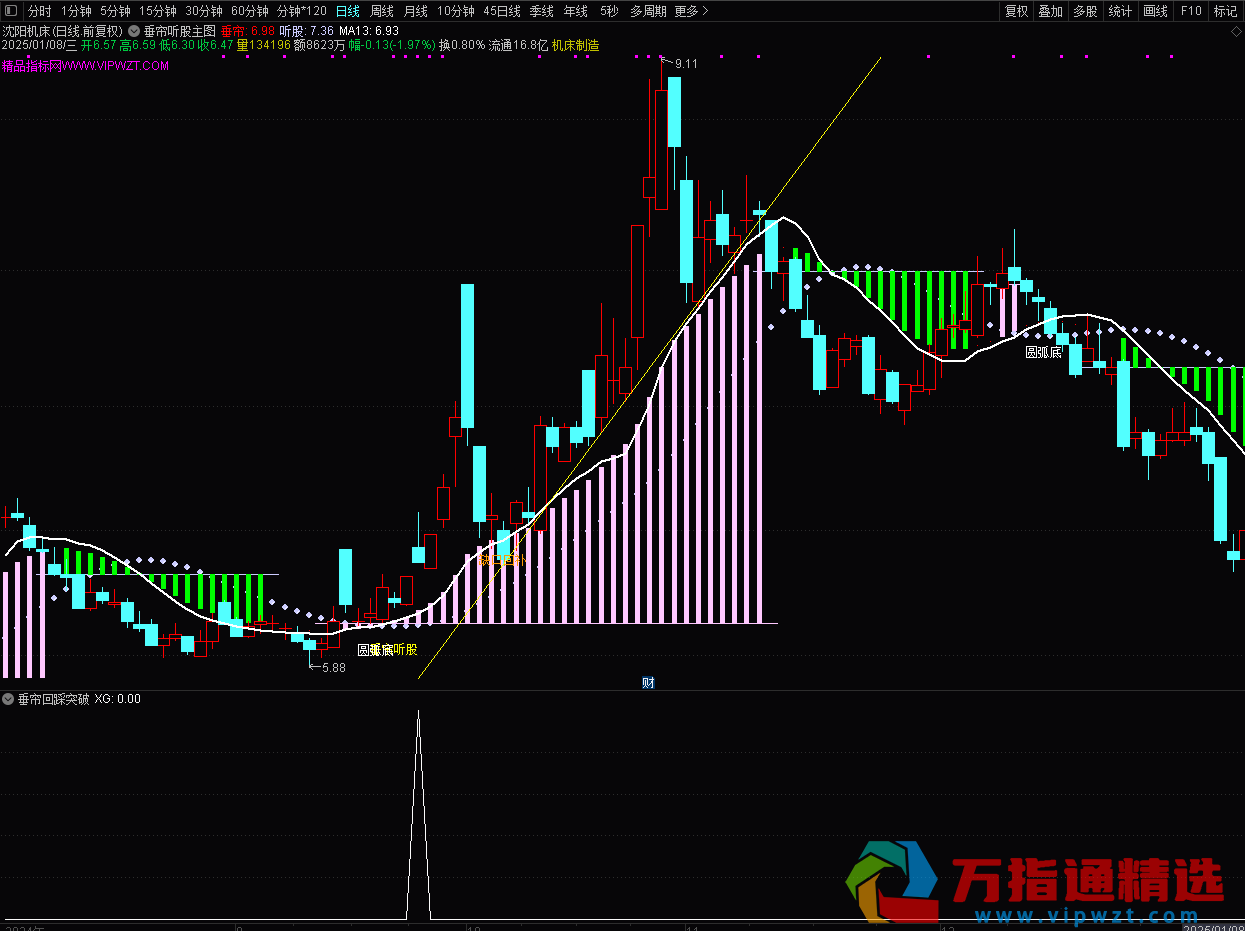Click the 9.11 high price label
The height and width of the screenshot is (931, 1245).
pyautogui.click(x=686, y=64)
